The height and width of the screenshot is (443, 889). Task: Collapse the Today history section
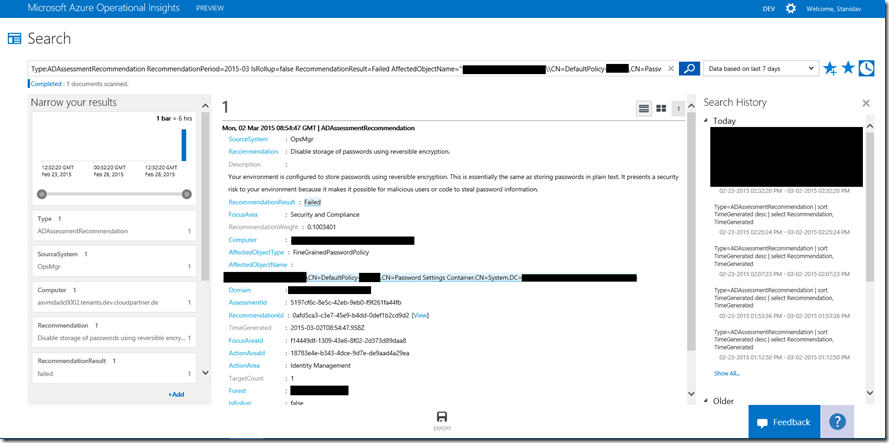(x=707, y=120)
